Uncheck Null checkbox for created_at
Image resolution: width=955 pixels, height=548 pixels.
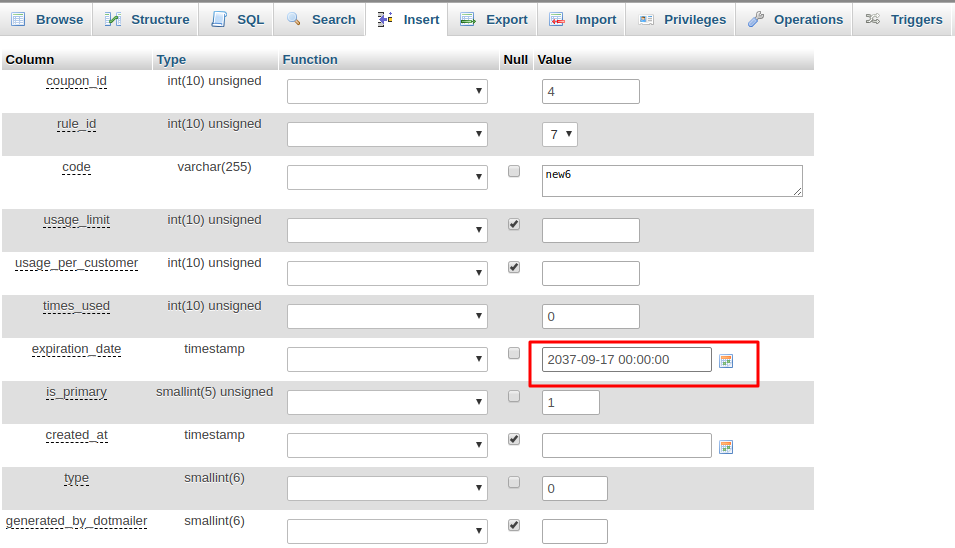pos(514,439)
